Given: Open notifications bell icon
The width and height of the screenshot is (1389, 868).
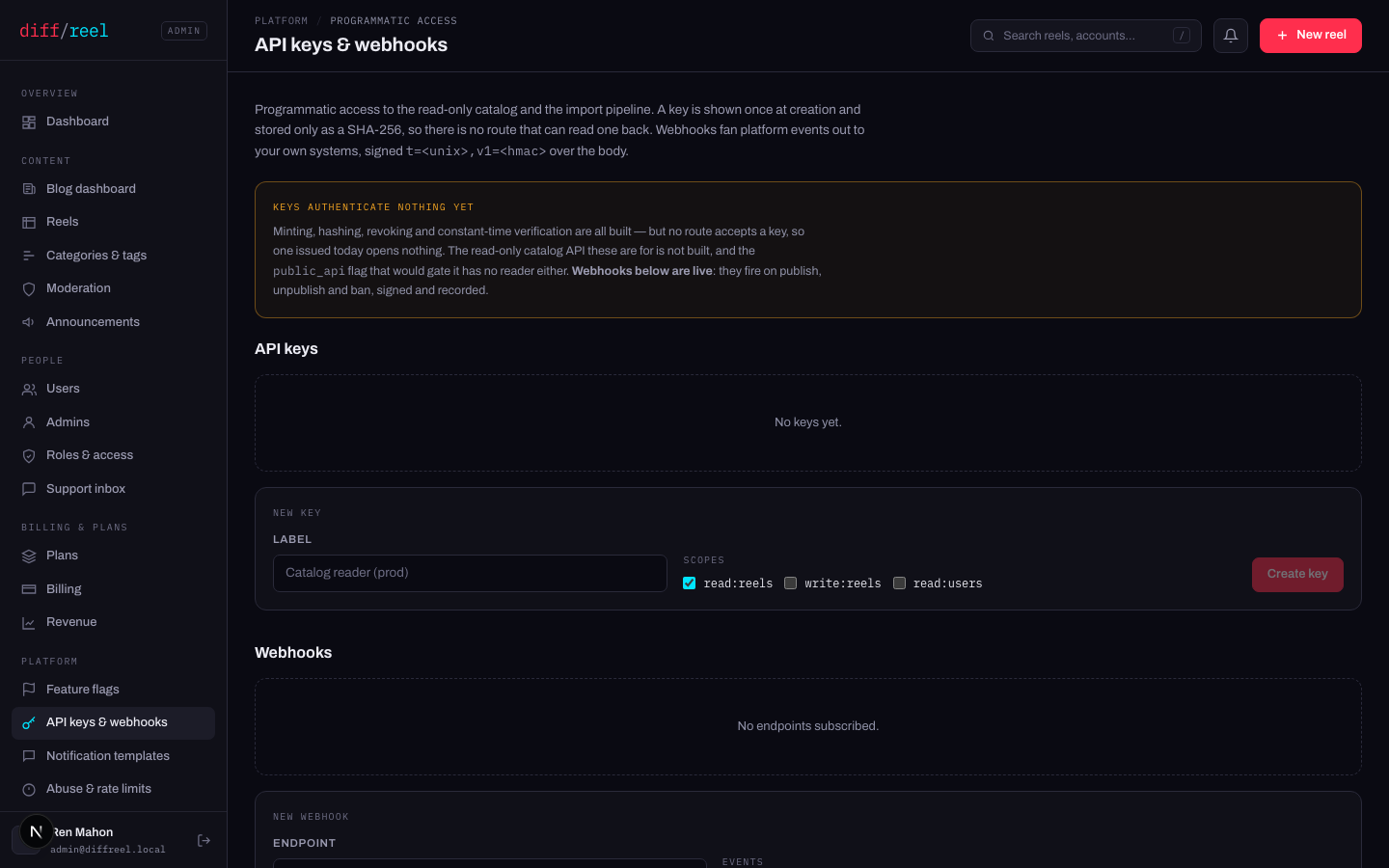Looking at the screenshot, I should [x=1231, y=36].
